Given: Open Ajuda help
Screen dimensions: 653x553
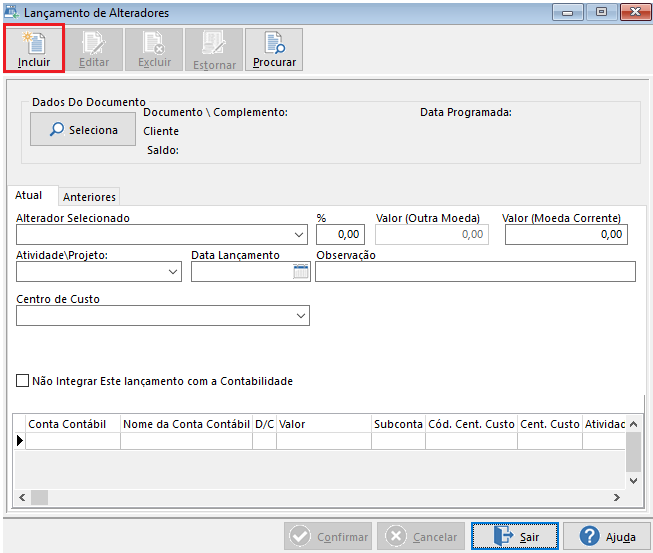Looking at the screenshot, I should click(x=607, y=536).
